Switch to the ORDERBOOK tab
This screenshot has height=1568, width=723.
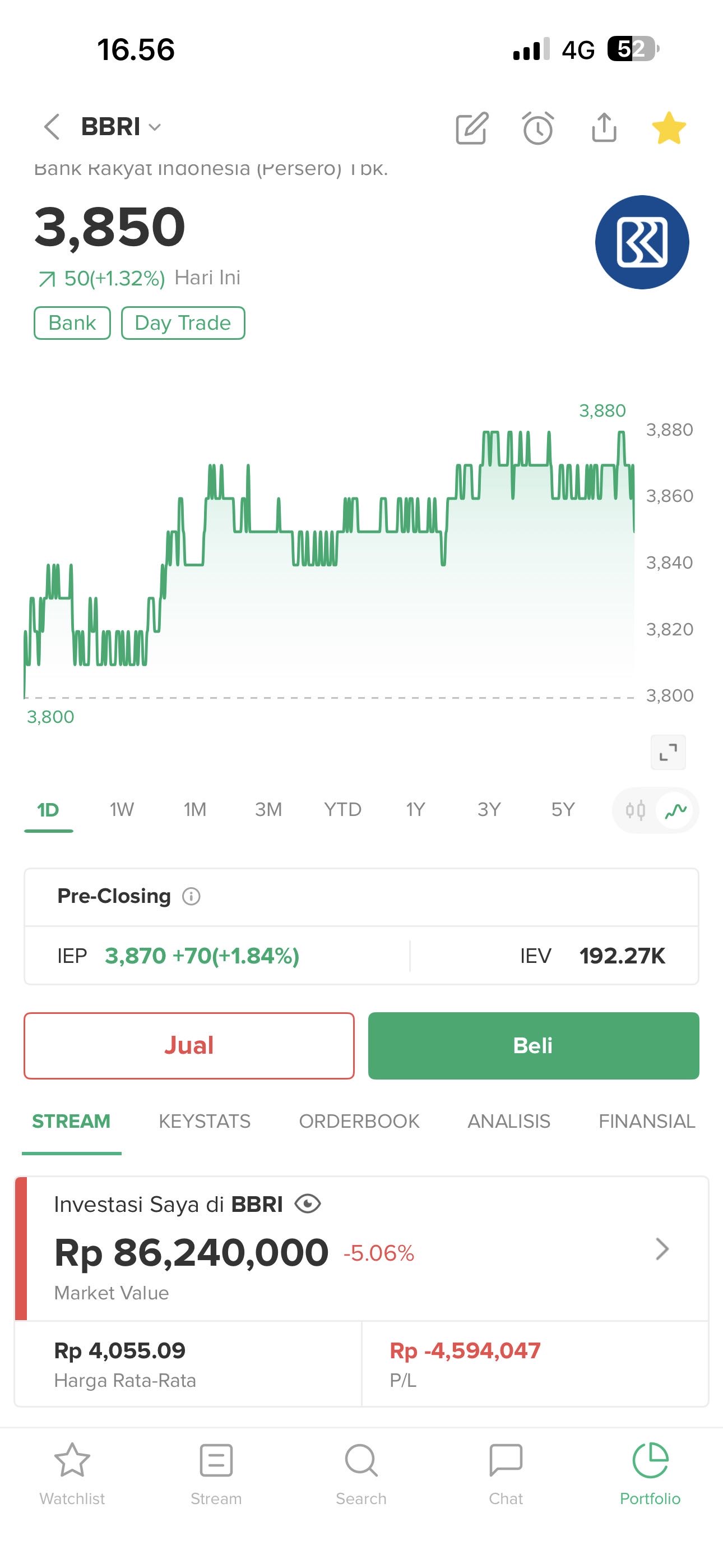(x=359, y=1121)
